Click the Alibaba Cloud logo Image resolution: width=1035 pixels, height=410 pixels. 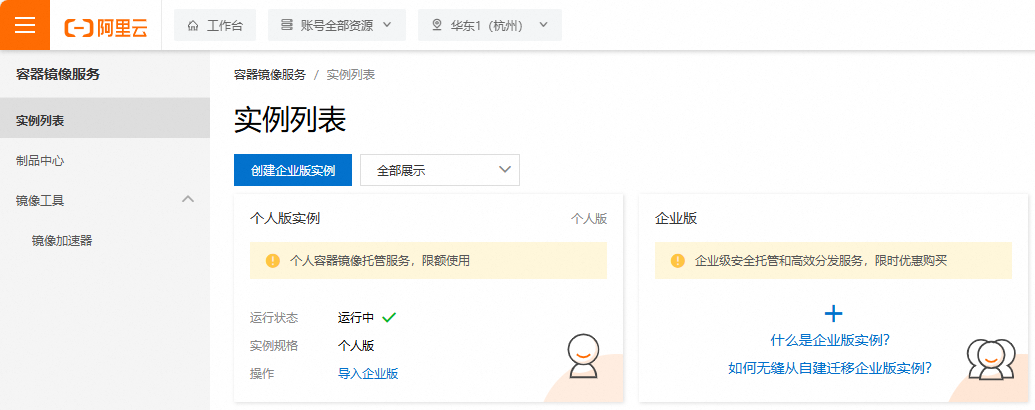pyautogui.click(x=106, y=26)
